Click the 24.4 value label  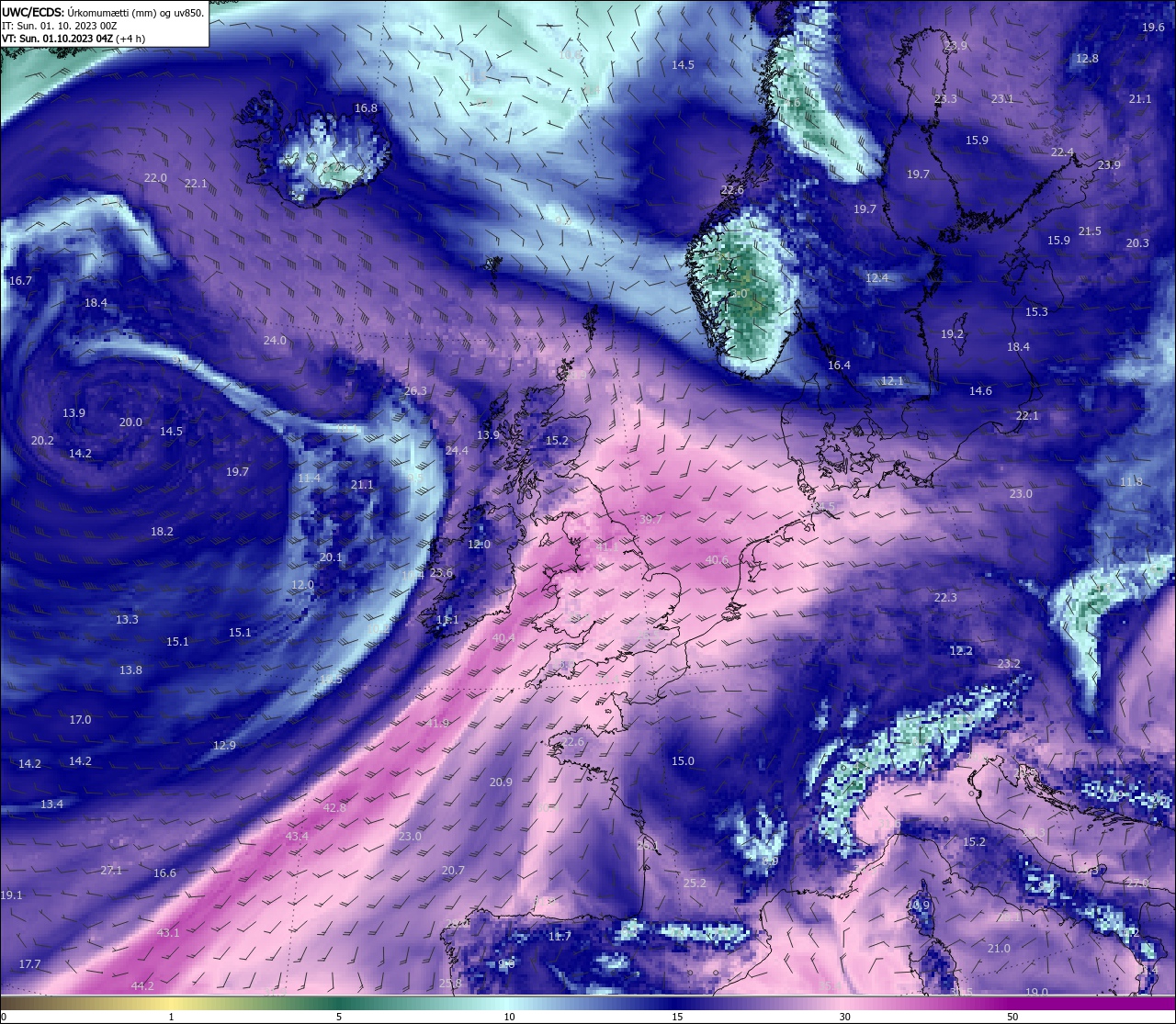coord(457,451)
